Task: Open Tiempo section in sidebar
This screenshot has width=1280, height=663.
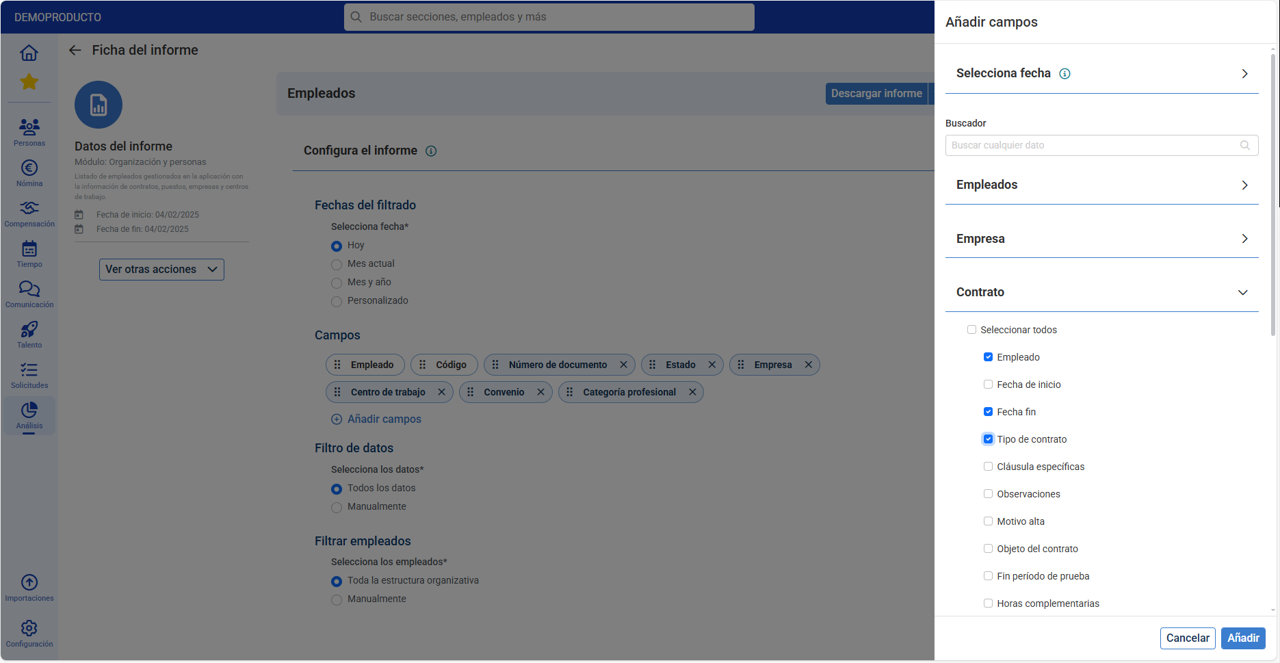Action: click(x=29, y=254)
